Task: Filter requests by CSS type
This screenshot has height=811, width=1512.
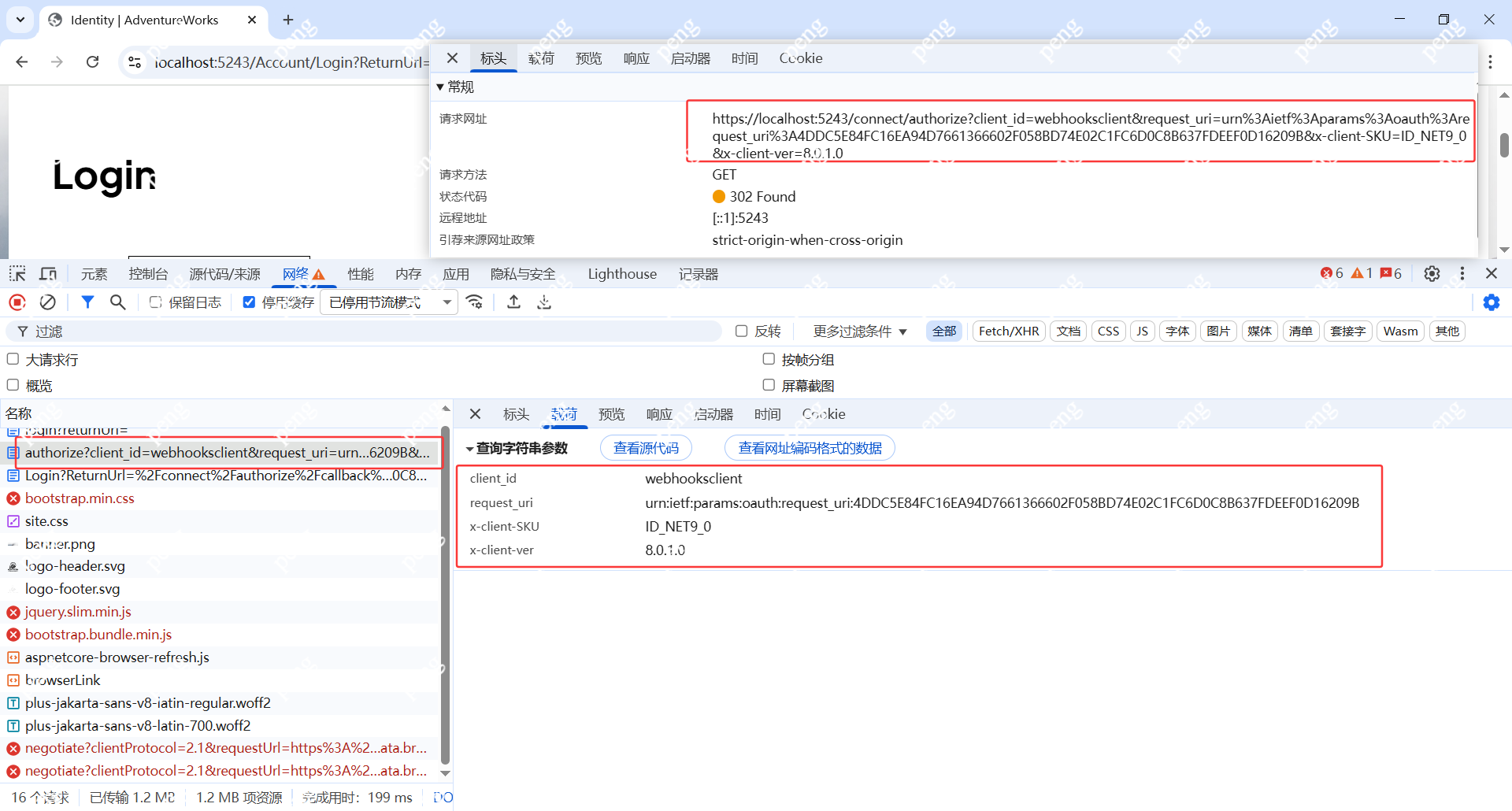Action: click(1108, 331)
